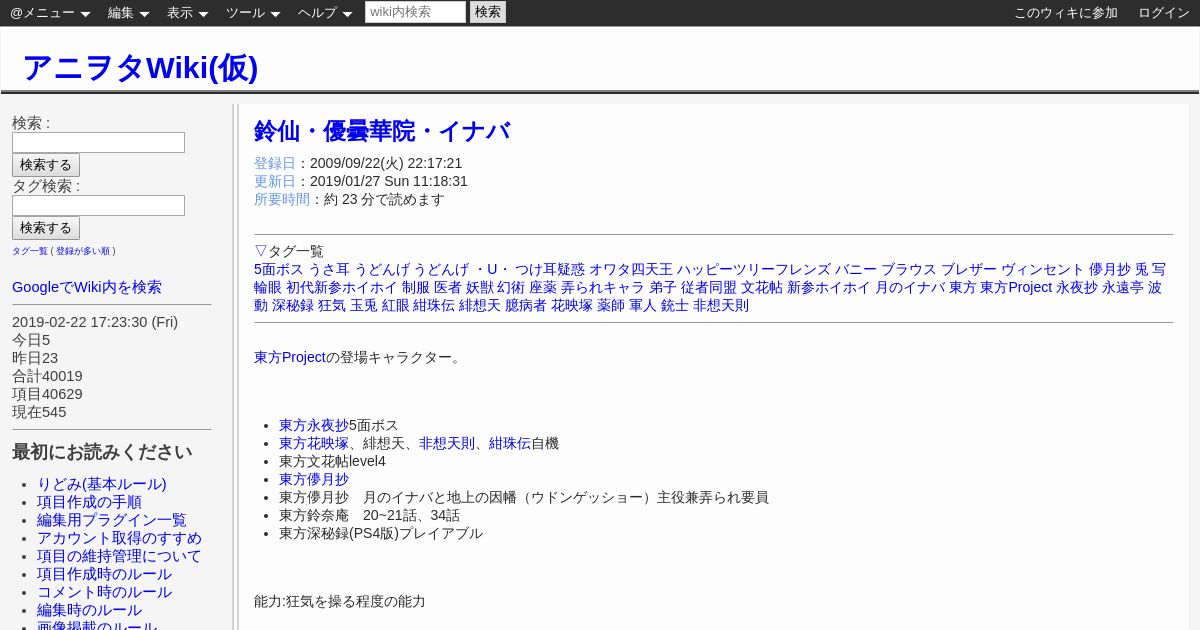This screenshot has width=1200, height=630.
Task: Focus the タグ検索 text field
Action: (98, 205)
